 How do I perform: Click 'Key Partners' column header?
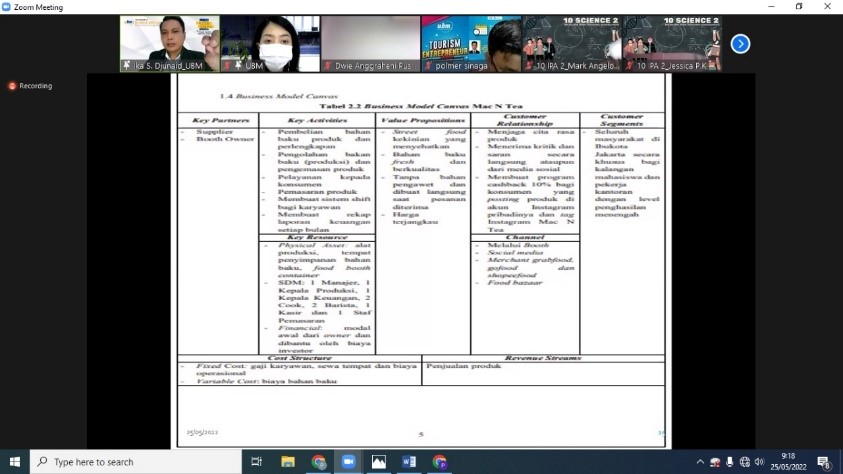click(x=220, y=120)
